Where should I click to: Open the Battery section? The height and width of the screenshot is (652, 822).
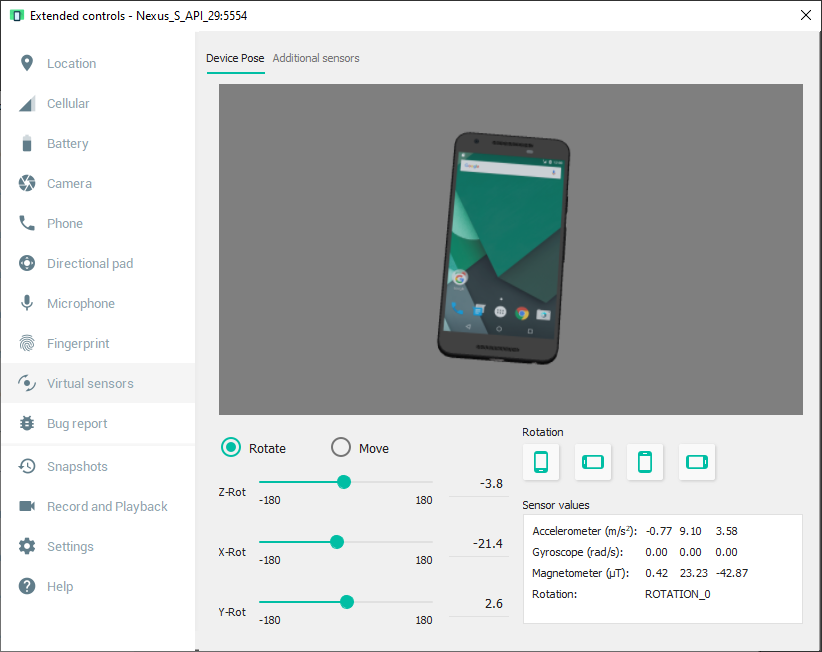67,144
